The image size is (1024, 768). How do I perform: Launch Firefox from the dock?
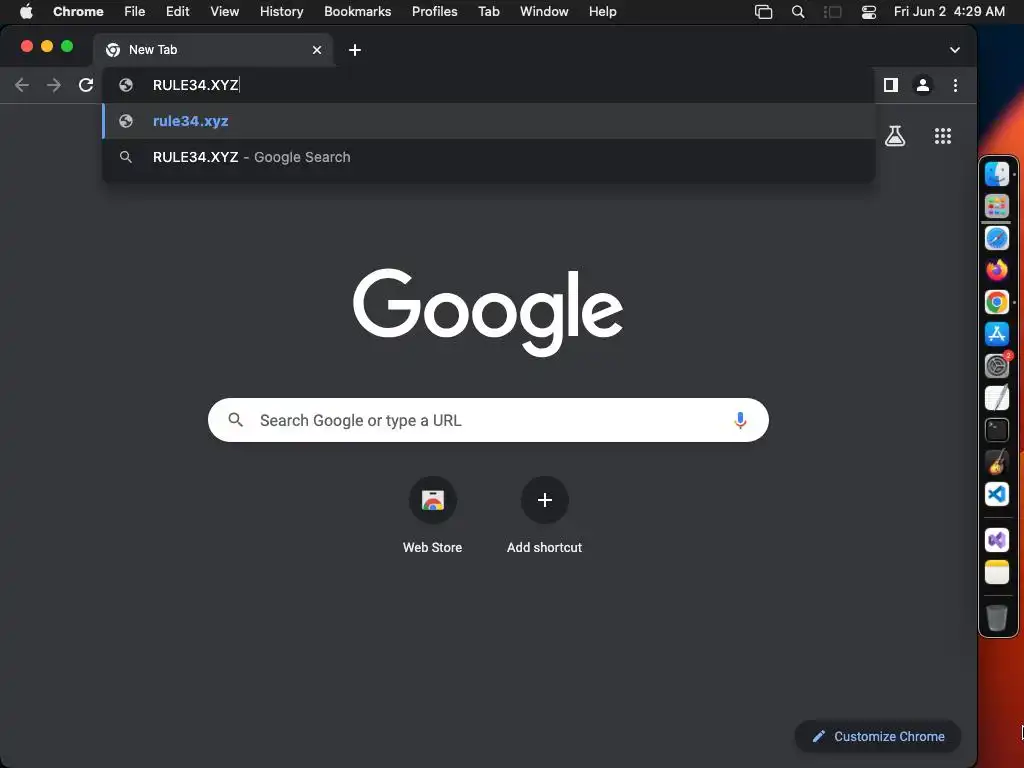coord(997,270)
